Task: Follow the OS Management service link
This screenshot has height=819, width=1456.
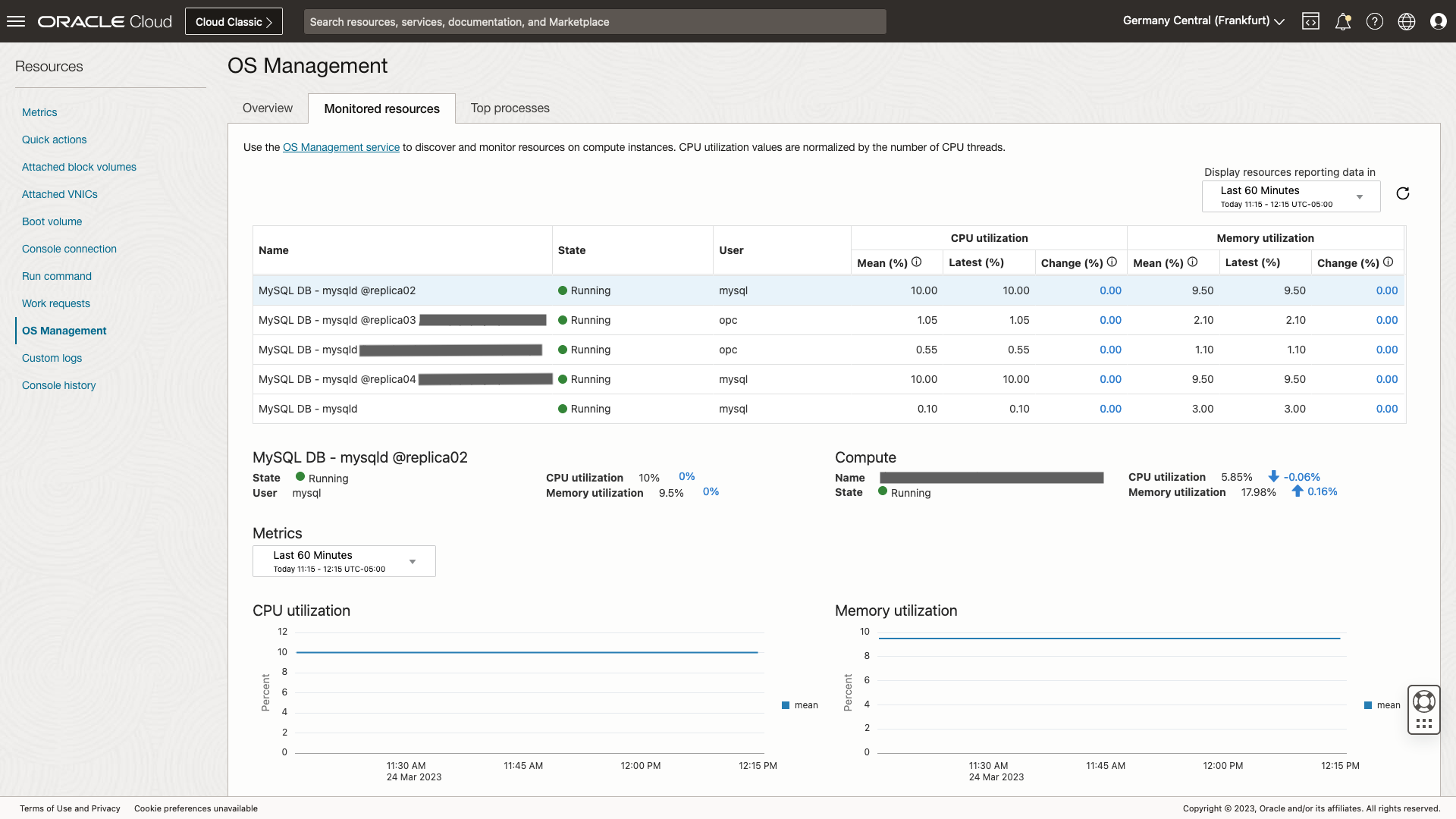Action: (x=340, y=147)
